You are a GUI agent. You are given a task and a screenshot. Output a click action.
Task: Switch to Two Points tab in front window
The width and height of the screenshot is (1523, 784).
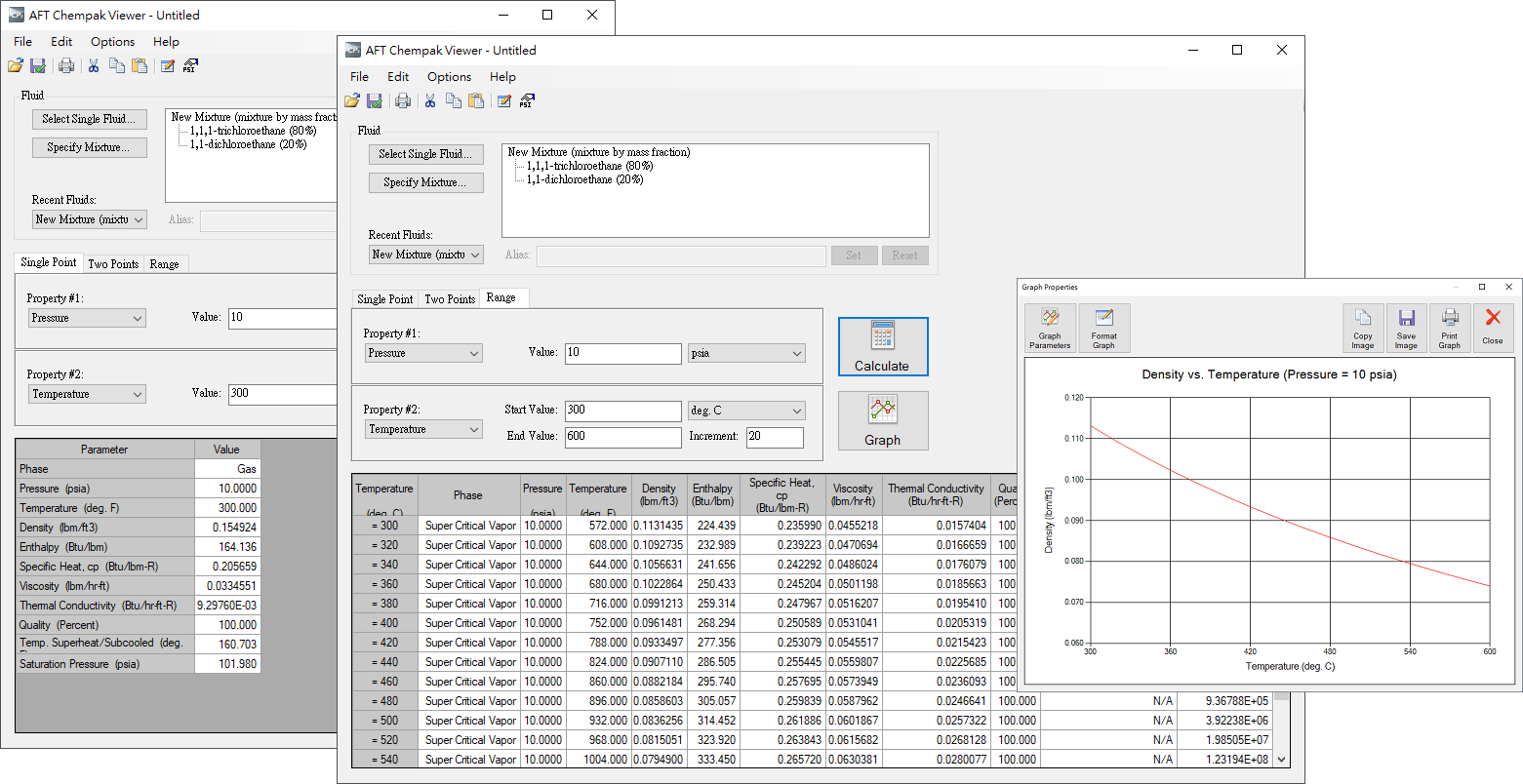pos(450,299)
